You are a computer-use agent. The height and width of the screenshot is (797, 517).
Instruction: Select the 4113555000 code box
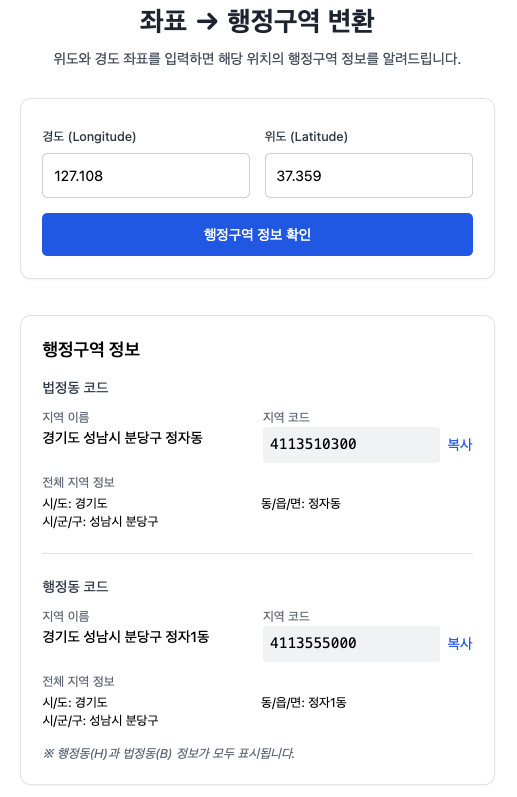(x=351, y=644)
